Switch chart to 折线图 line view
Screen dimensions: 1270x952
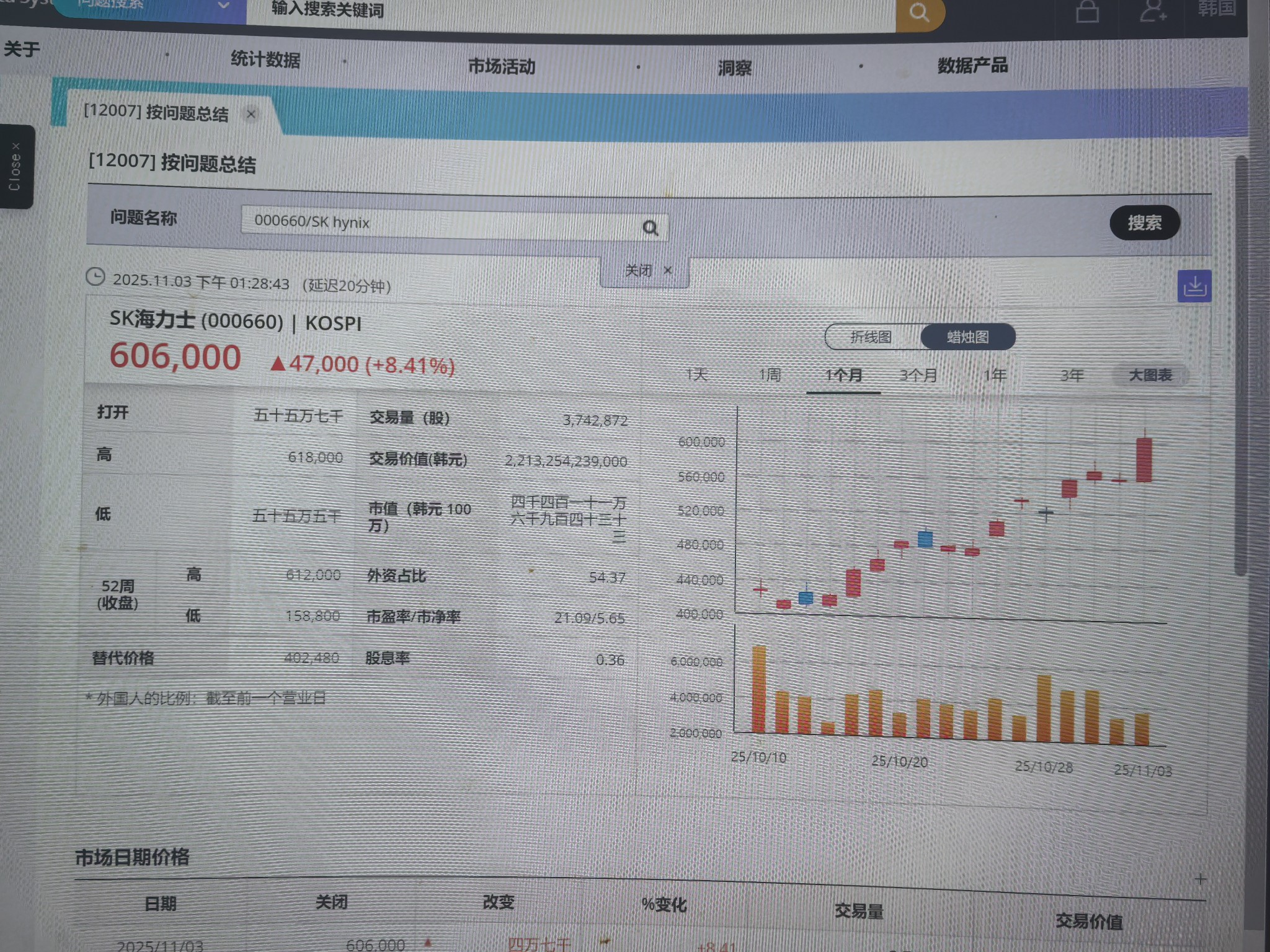coord(871,337)
